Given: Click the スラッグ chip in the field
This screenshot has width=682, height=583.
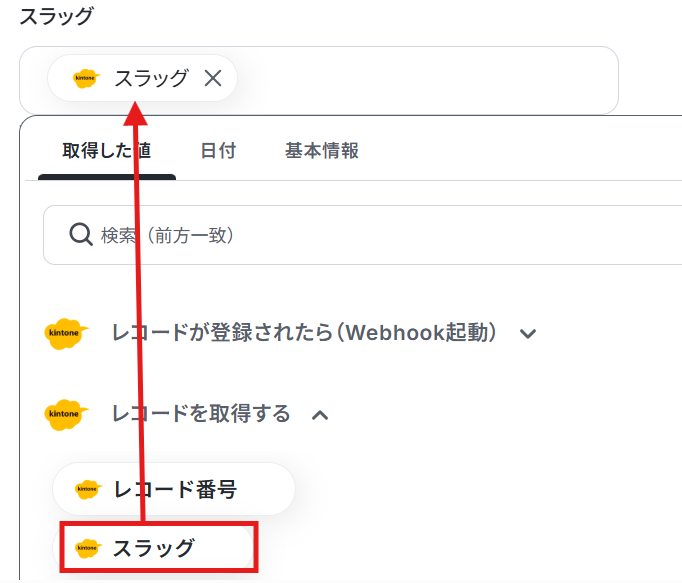Looking at the screenshot, I should coord(142,78).
